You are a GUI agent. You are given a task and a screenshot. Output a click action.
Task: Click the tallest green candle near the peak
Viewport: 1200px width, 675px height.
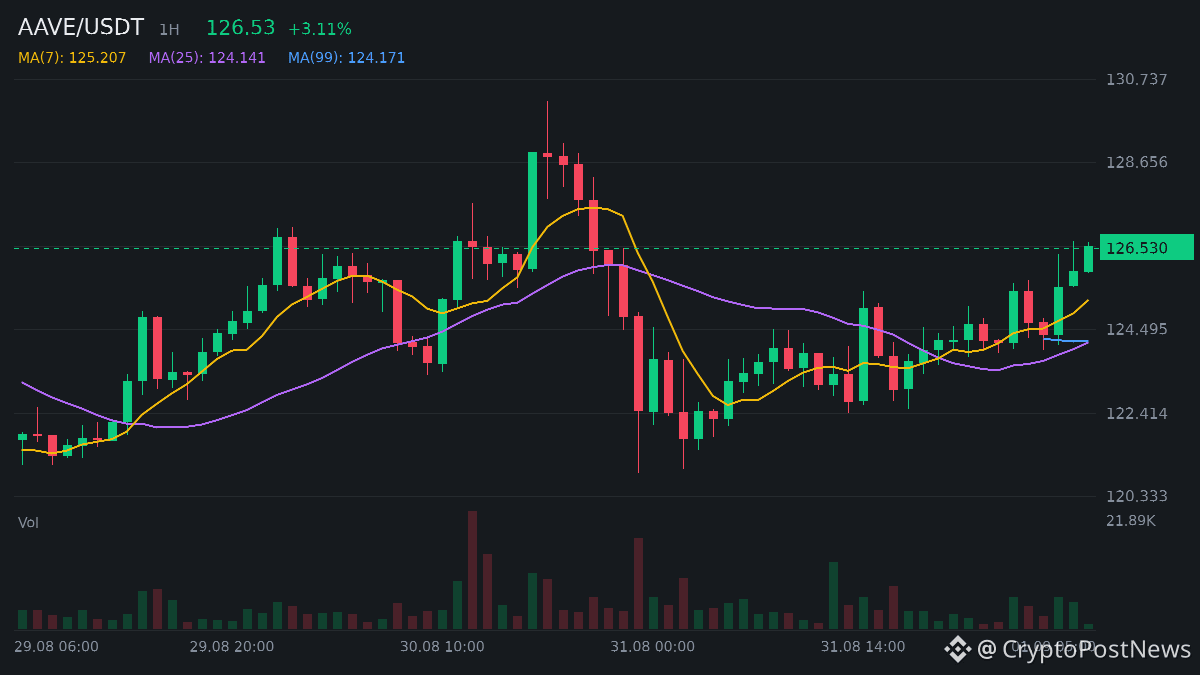pos(532,210)
